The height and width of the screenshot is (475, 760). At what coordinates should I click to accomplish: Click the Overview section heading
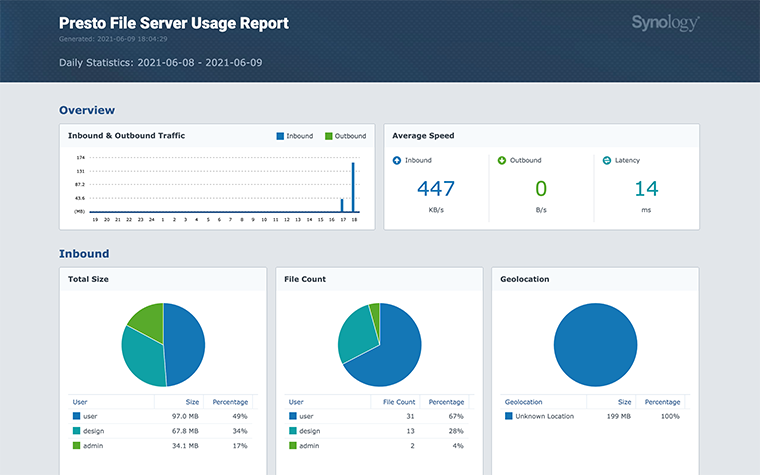87,110
